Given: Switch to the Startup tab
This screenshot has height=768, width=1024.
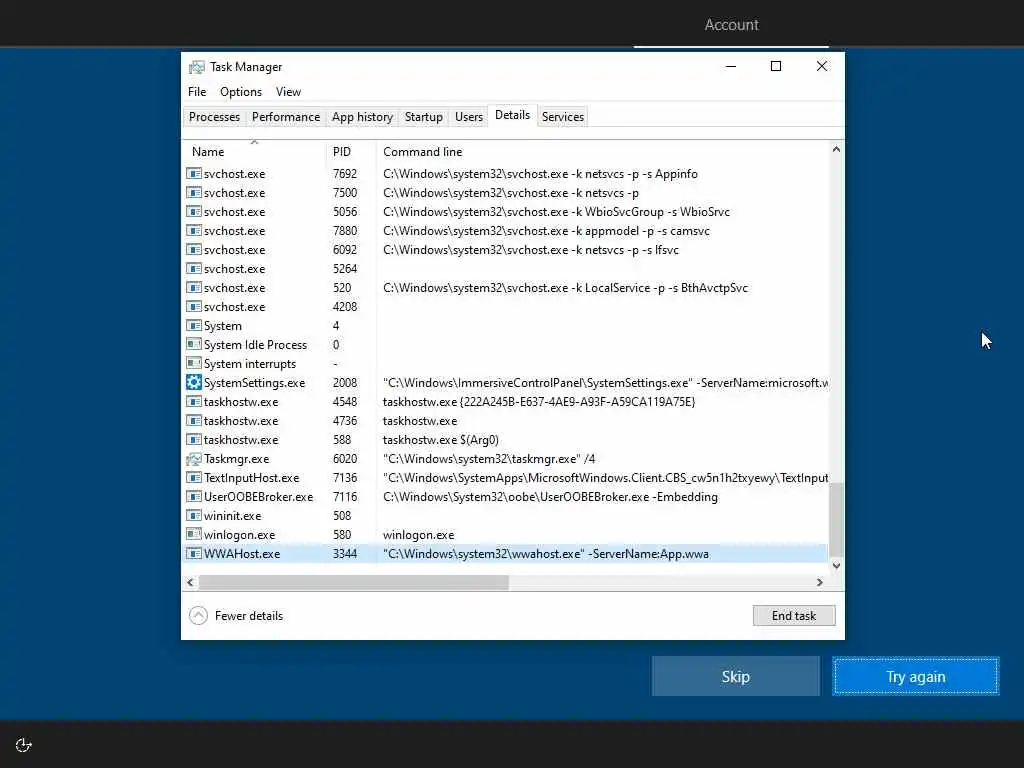Looking at the screenshot, I should tap(424, 117).
